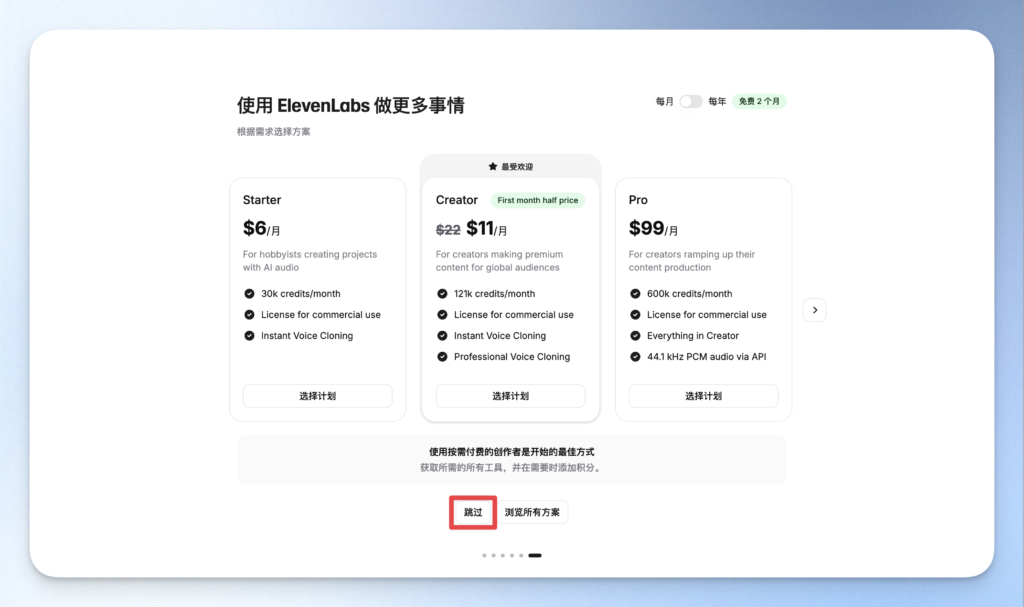The height and width of the screenshot is (607, 1024).
Task: Click the 免费 2 个月 badge
Action: [759, 101]
